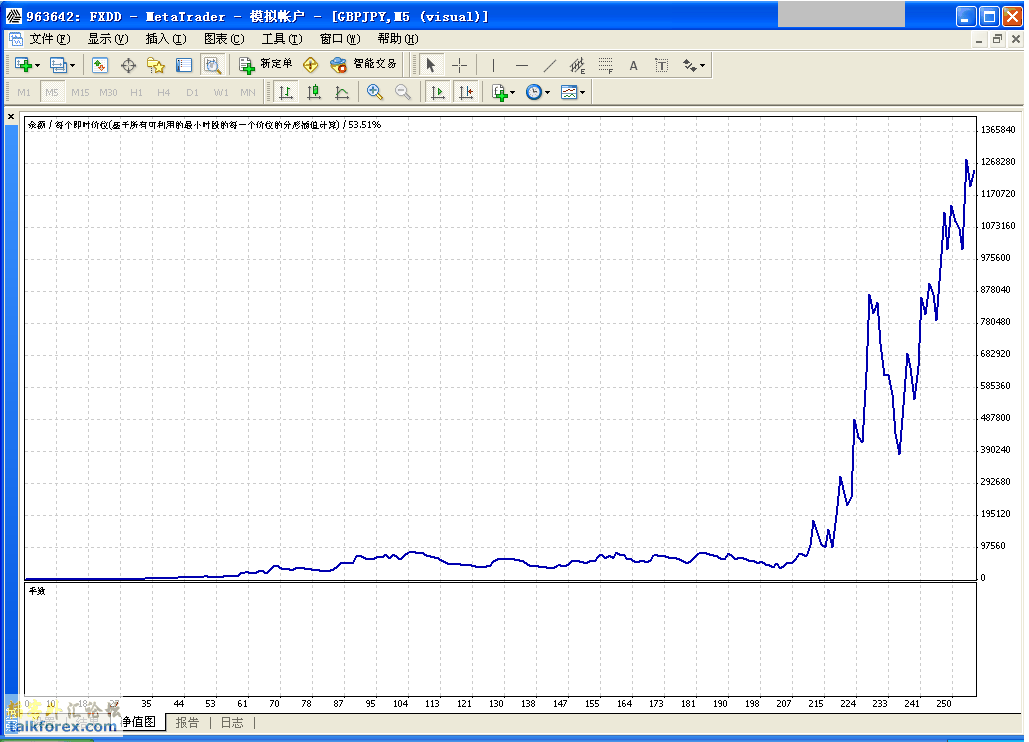
Task: Show the Data Window crosshair-target icon
Action: coord(128,65)
